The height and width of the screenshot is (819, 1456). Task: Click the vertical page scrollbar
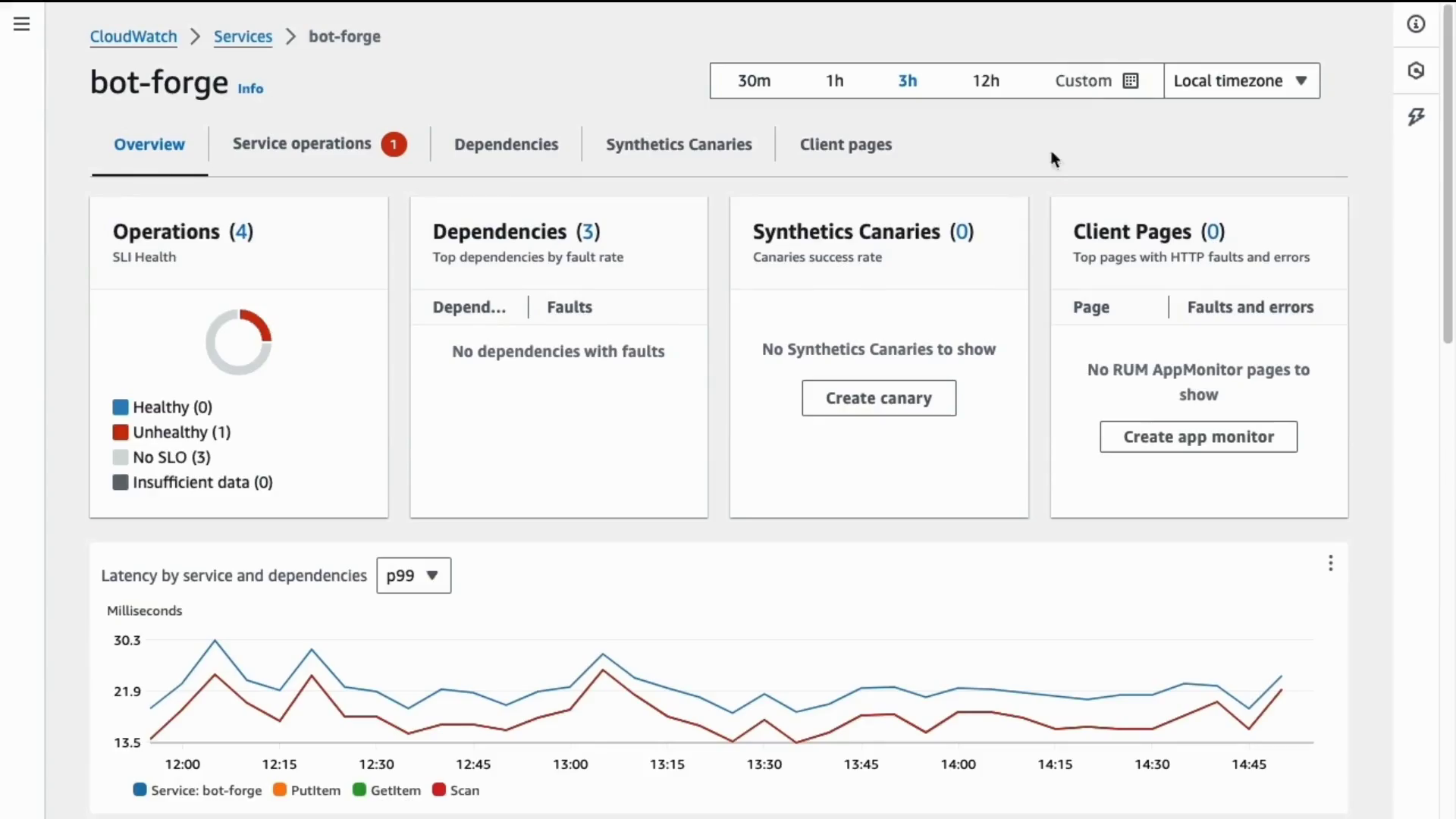click(1447, 174)
